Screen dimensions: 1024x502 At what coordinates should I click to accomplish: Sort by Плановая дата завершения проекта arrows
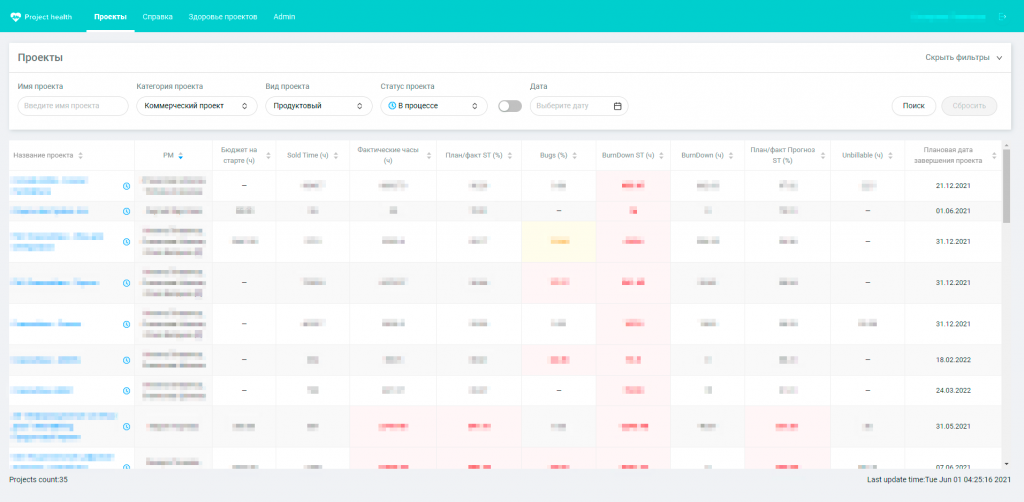click(x=994, y=155)
